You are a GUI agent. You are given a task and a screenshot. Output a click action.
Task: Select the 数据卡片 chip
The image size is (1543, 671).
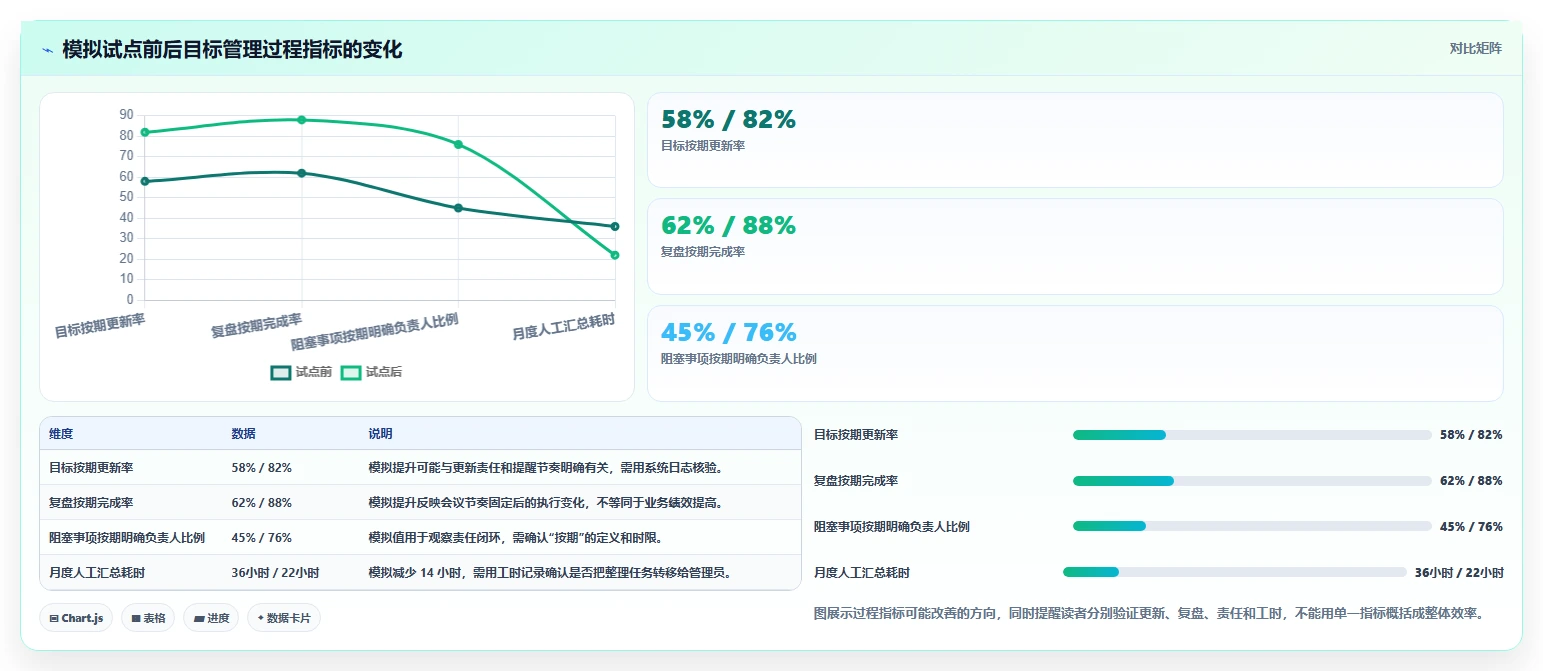click(x=284, y=618)
